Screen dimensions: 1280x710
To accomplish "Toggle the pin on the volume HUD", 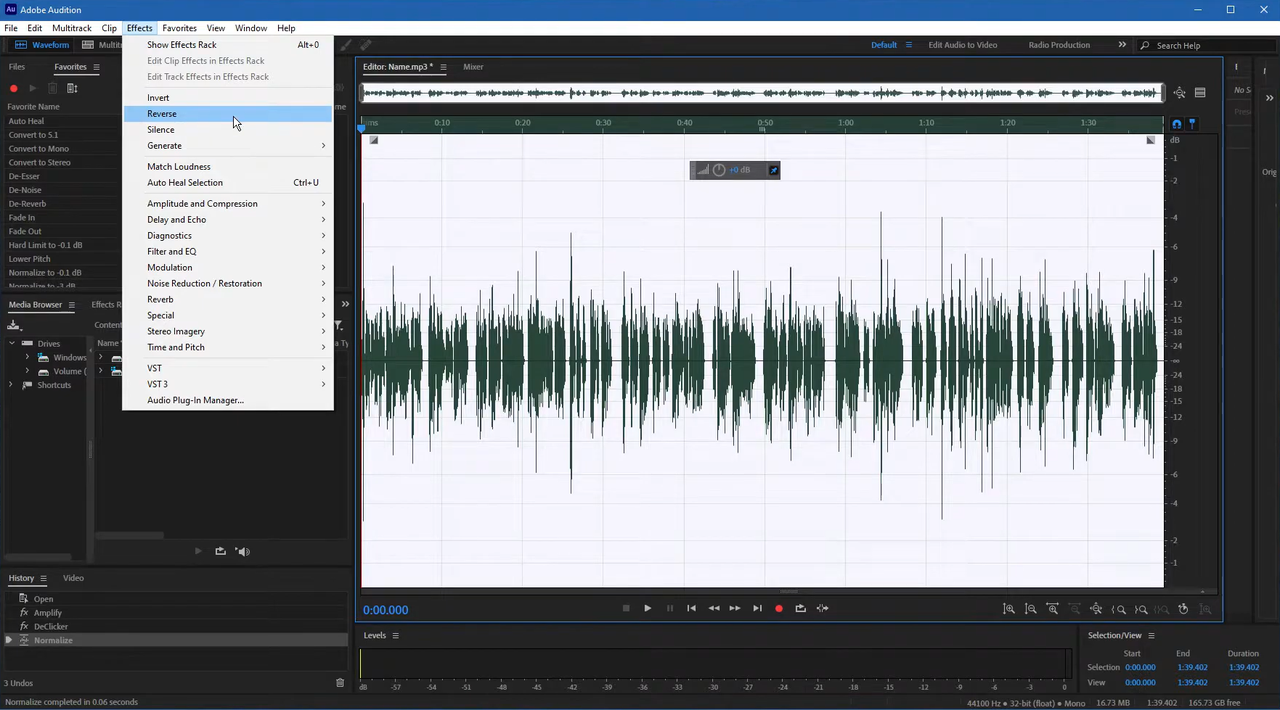I will [773, 170].
